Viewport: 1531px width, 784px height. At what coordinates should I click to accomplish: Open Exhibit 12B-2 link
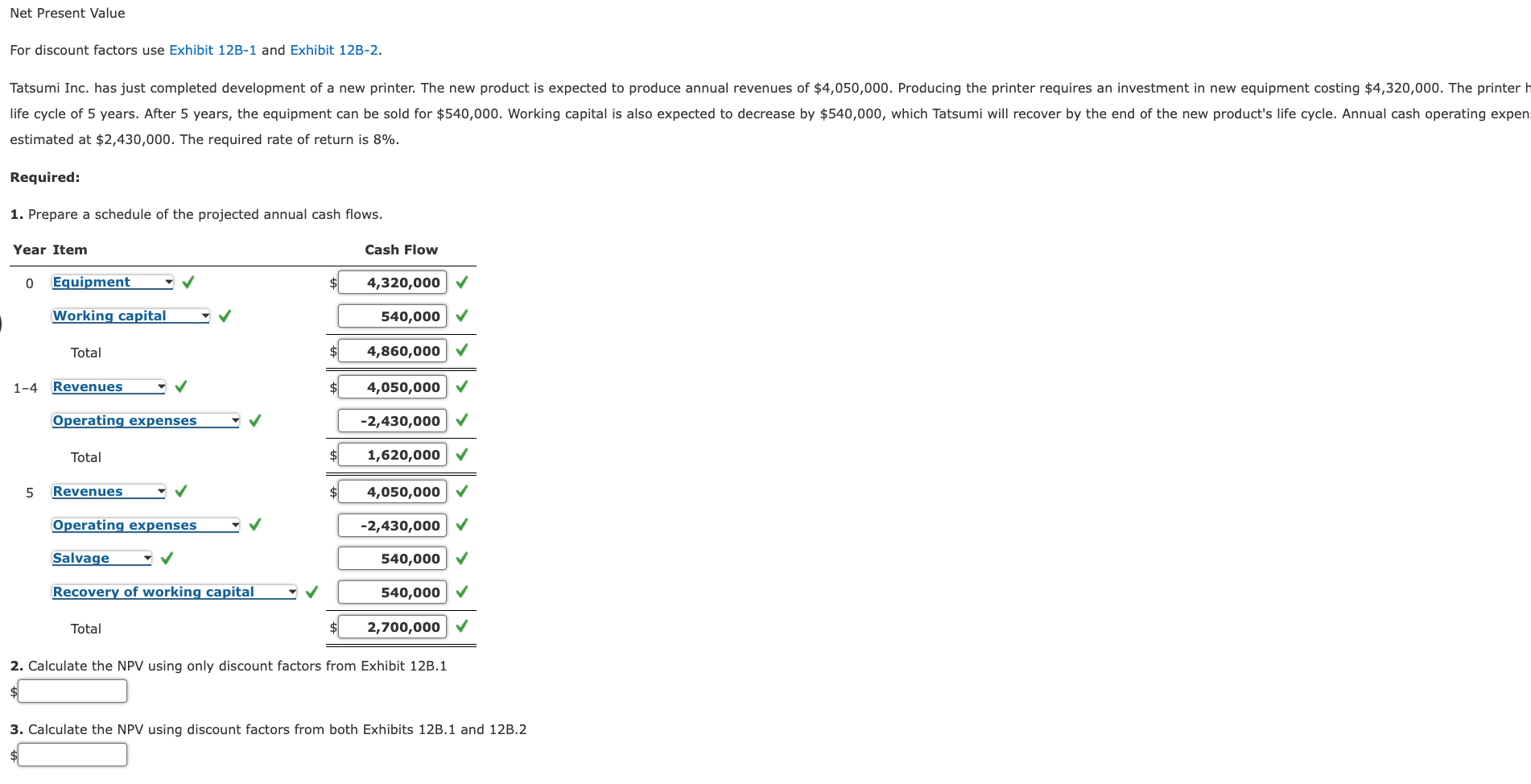(334, 50)
